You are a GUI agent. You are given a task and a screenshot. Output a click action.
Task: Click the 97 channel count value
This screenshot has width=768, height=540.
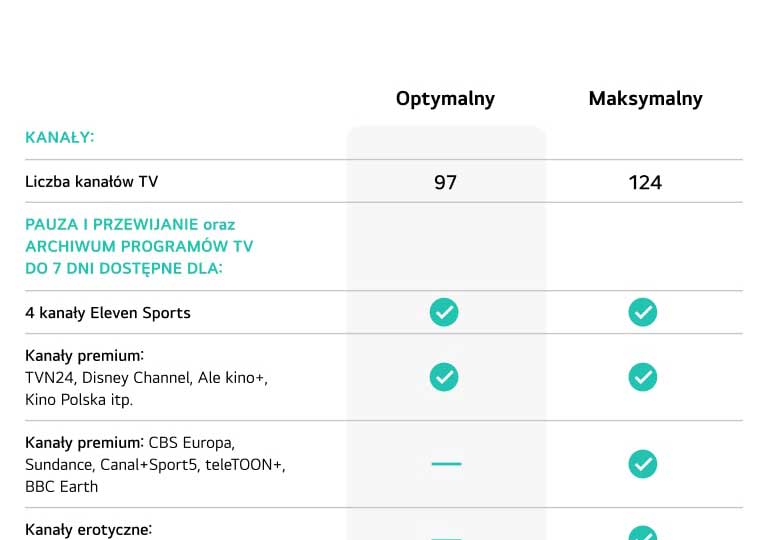pos(445,183)
